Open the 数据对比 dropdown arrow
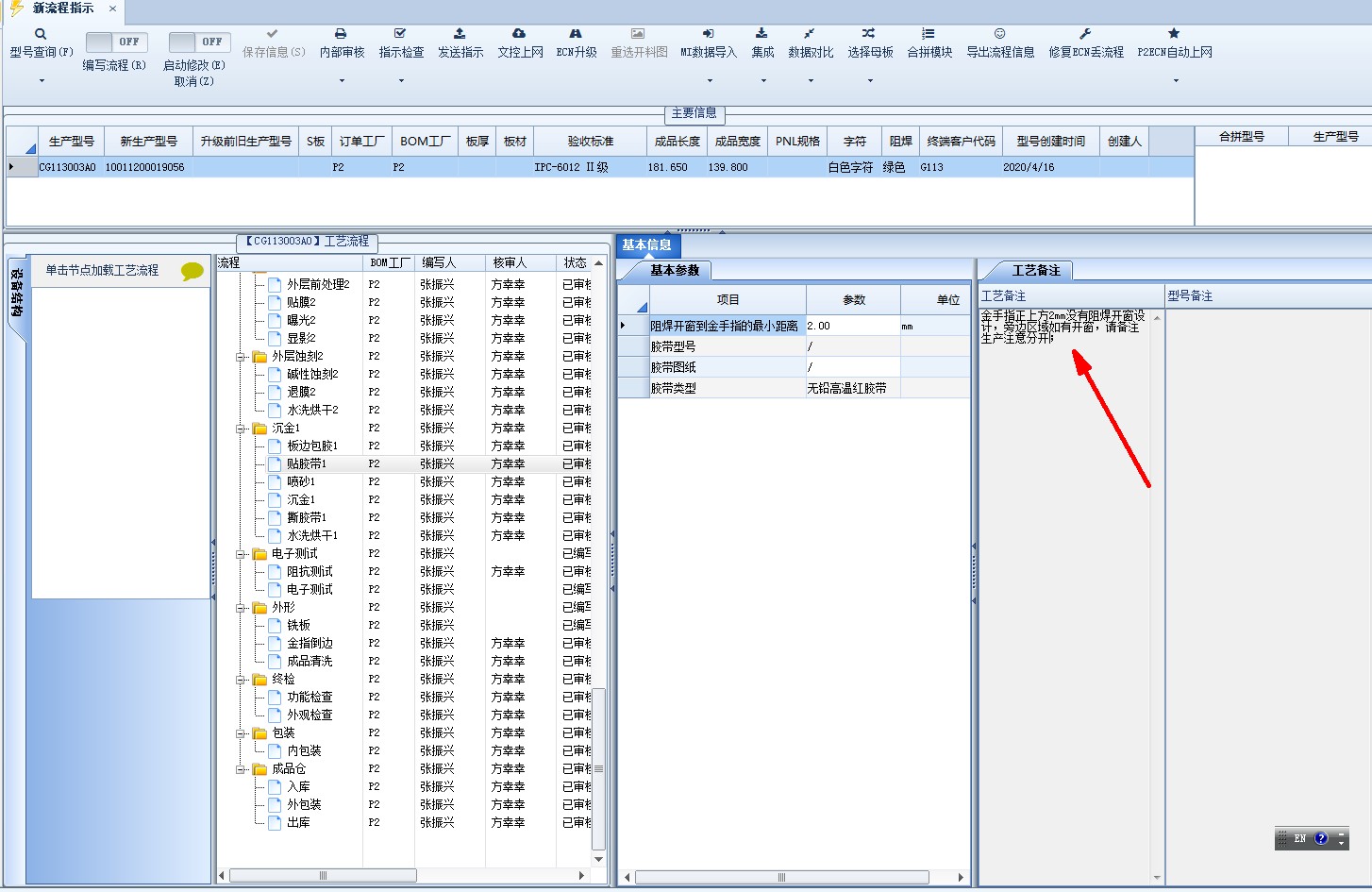Image resolution: width=1372 pixels, height=892 pixels. tap(811, 81)
